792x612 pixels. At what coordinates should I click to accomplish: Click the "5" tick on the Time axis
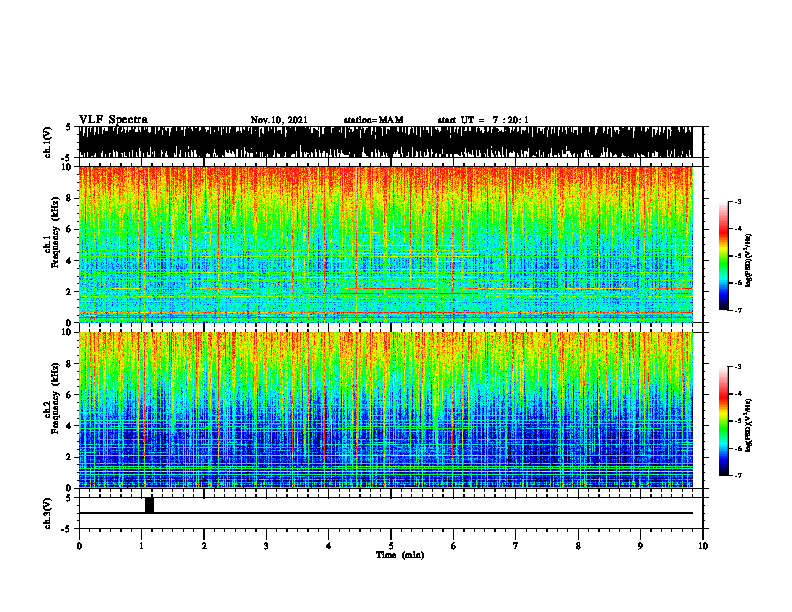click(x=391, y=546)
